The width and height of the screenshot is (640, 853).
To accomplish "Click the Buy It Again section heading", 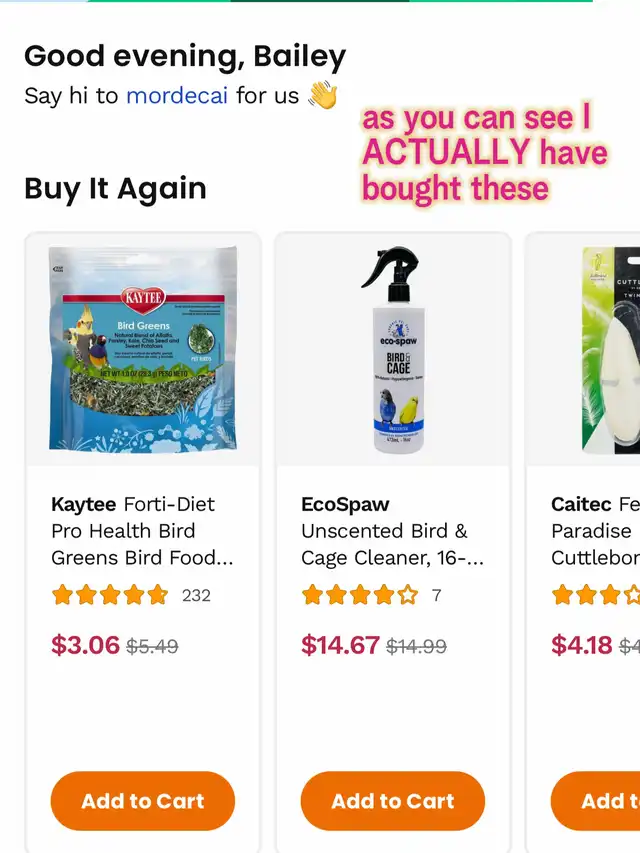I will point(115,189).
